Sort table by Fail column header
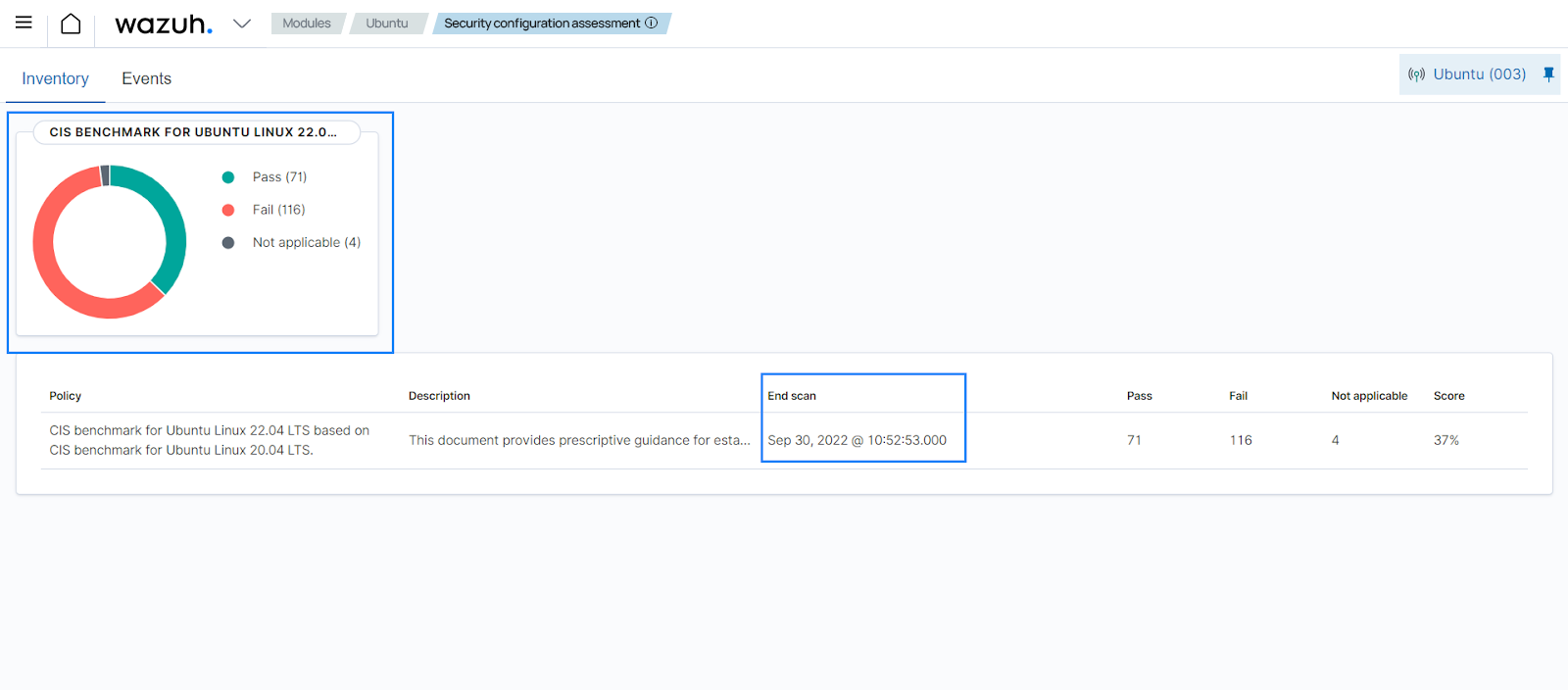 (x=1239, y=396)
